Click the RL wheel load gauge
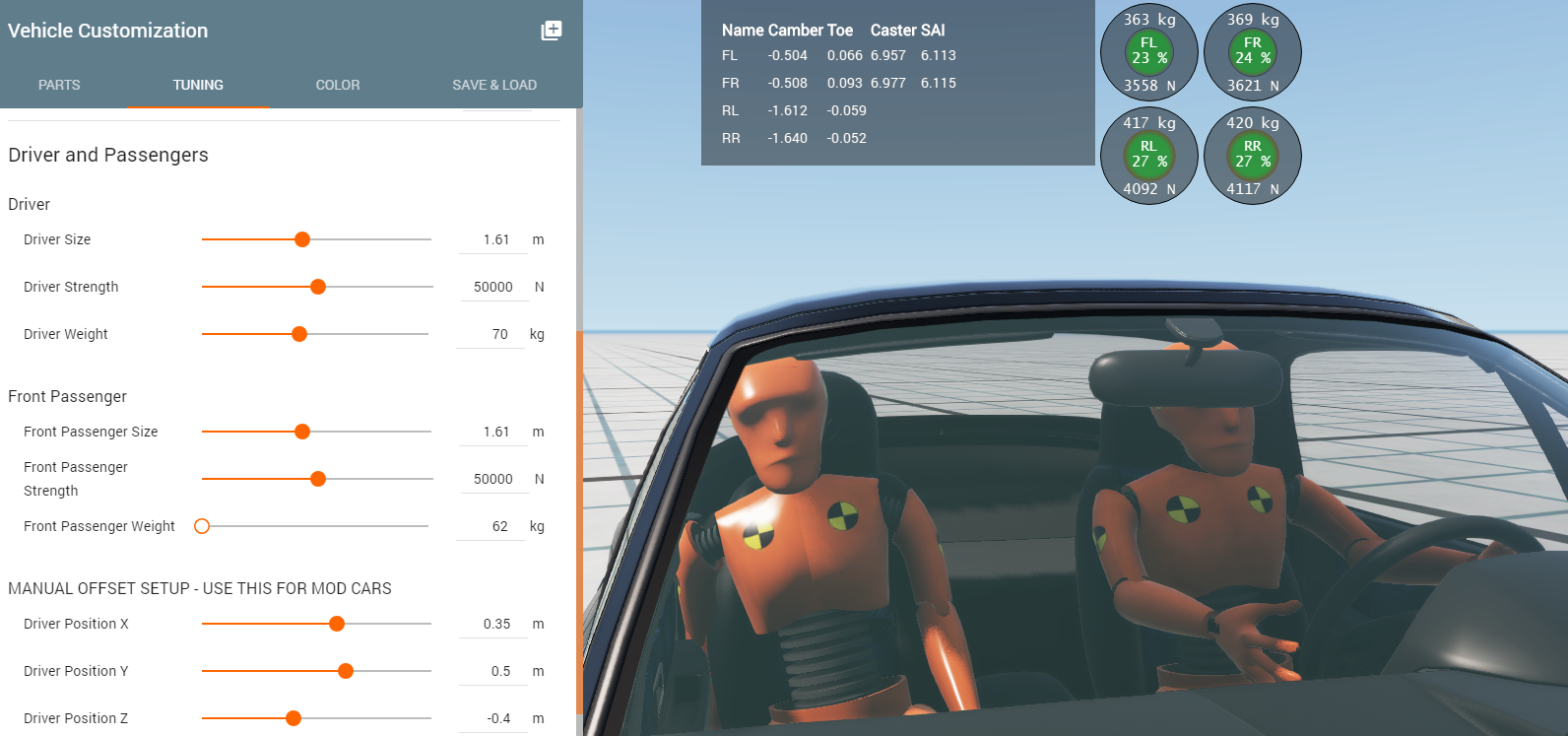 coord(1149,156)
